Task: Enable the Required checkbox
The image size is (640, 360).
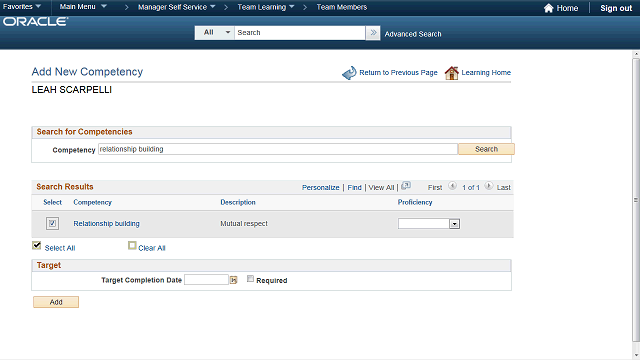Action: 250,279
